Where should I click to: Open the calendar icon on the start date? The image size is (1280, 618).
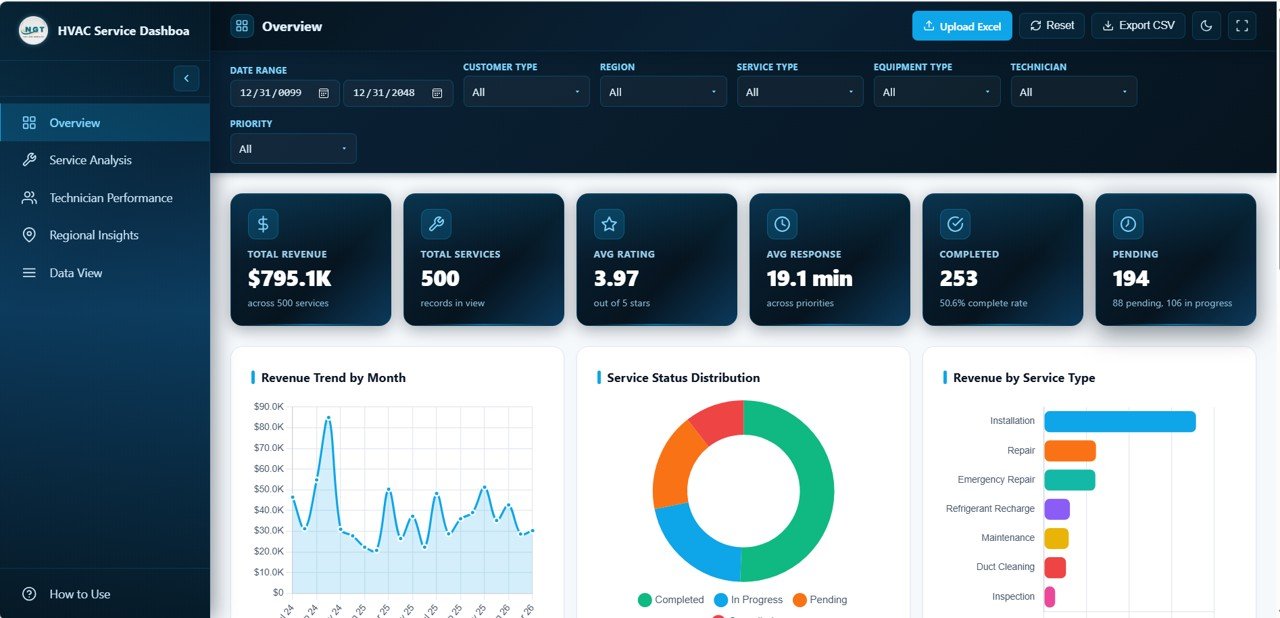click(x=323, y=91)
